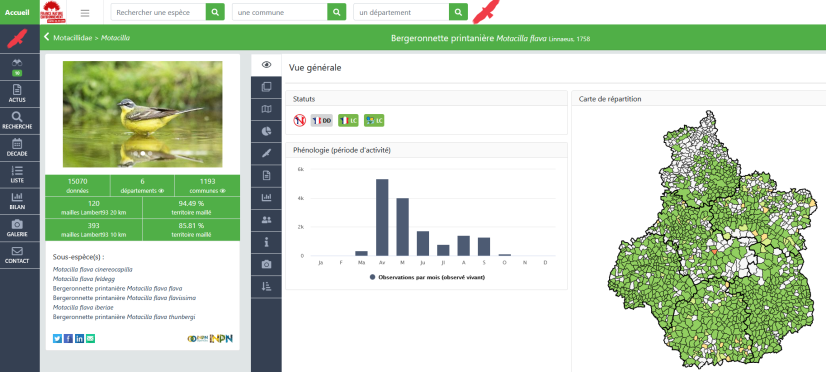Click the commune search magnifier button

(x=337, y=12)
